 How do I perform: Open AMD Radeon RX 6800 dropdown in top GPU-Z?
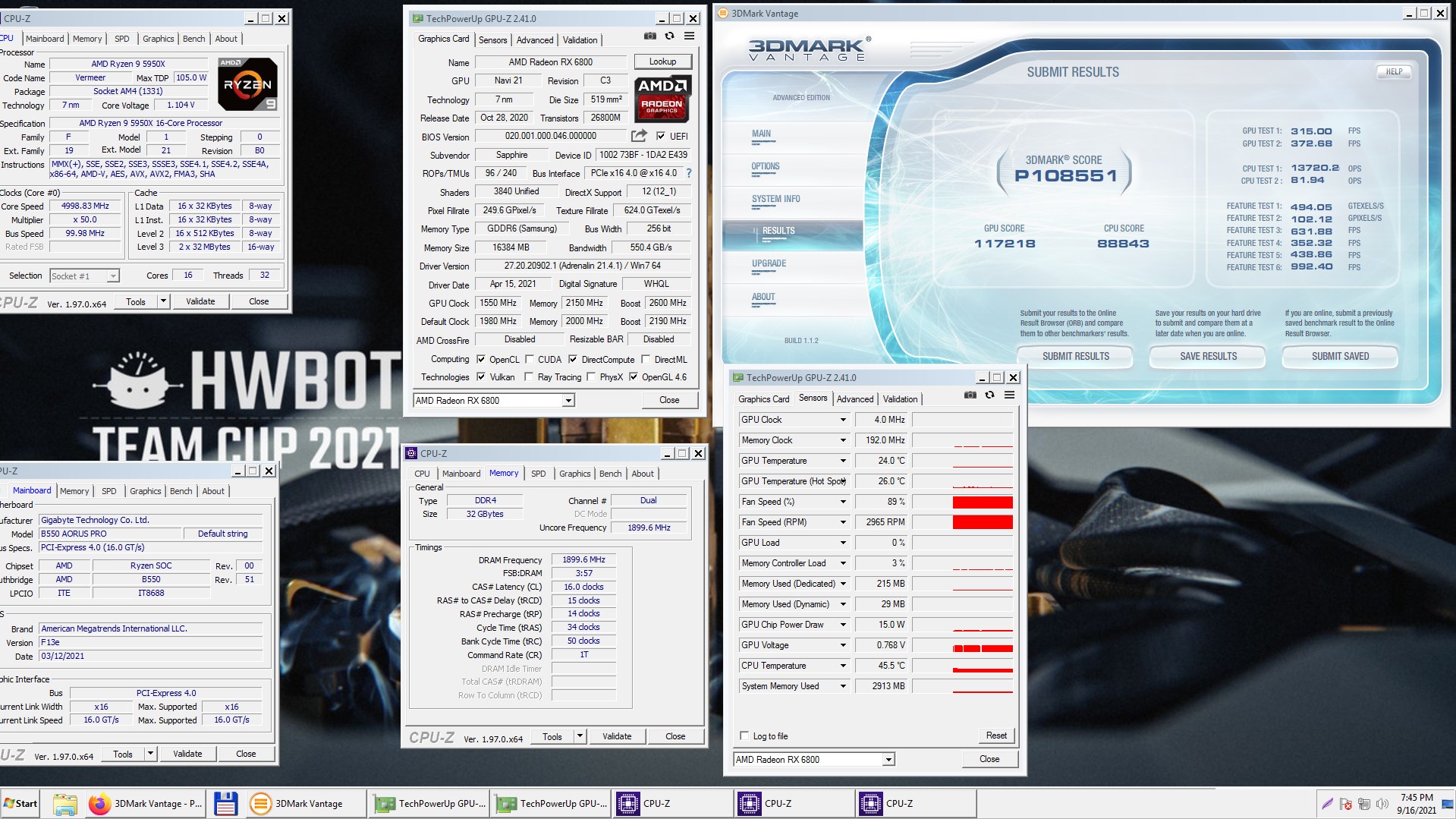pyautogui.click(x=568, y=400)
